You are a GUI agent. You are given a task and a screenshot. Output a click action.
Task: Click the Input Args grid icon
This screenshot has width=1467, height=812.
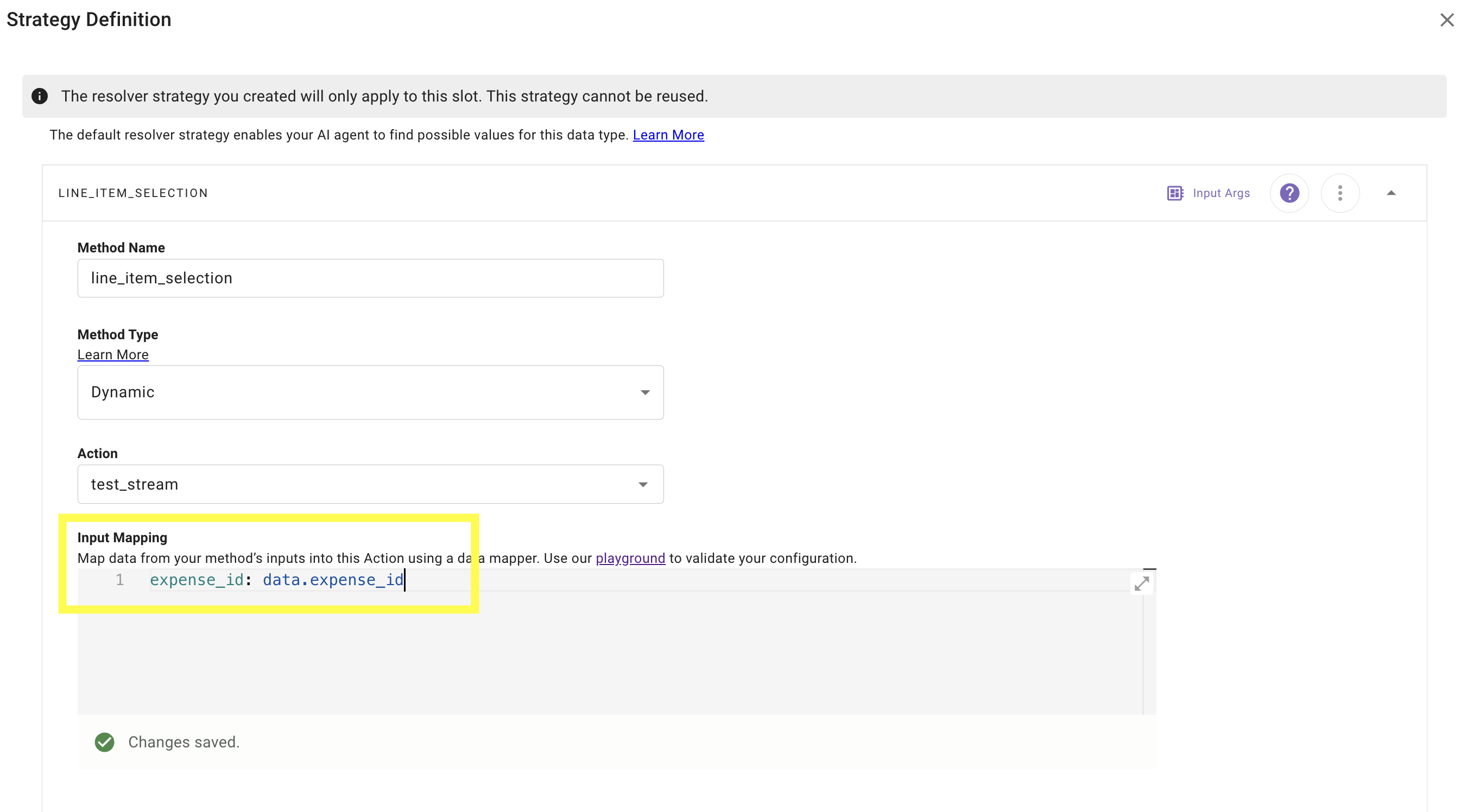(1175, 193)
